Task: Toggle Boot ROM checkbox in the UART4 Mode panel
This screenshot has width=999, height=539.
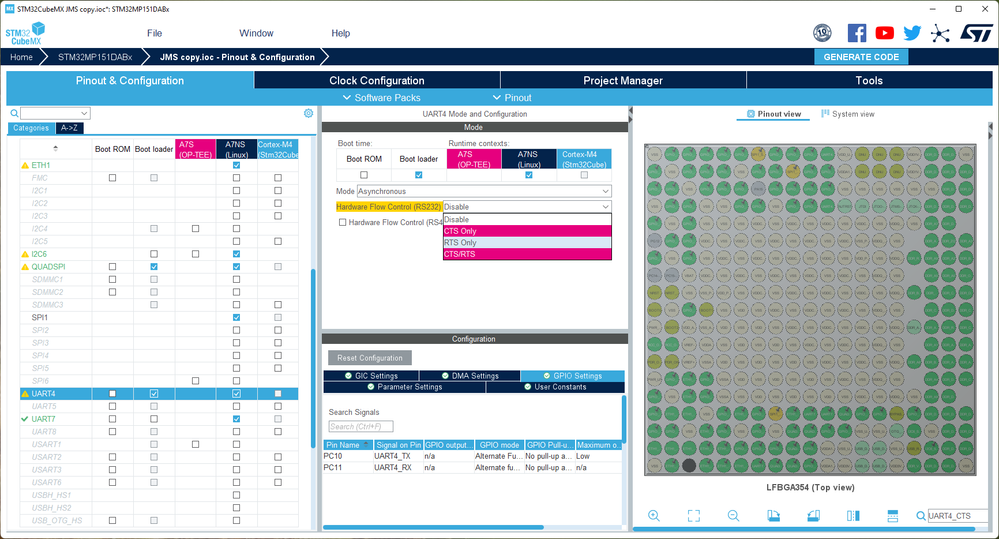Action: [364, 175]
